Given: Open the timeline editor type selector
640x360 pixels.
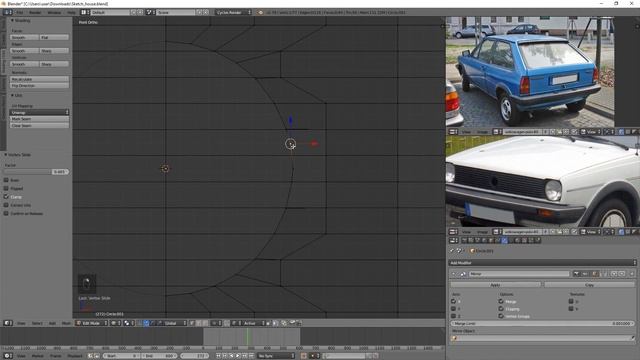Looking at the screenshot, I should click(7, 356).
